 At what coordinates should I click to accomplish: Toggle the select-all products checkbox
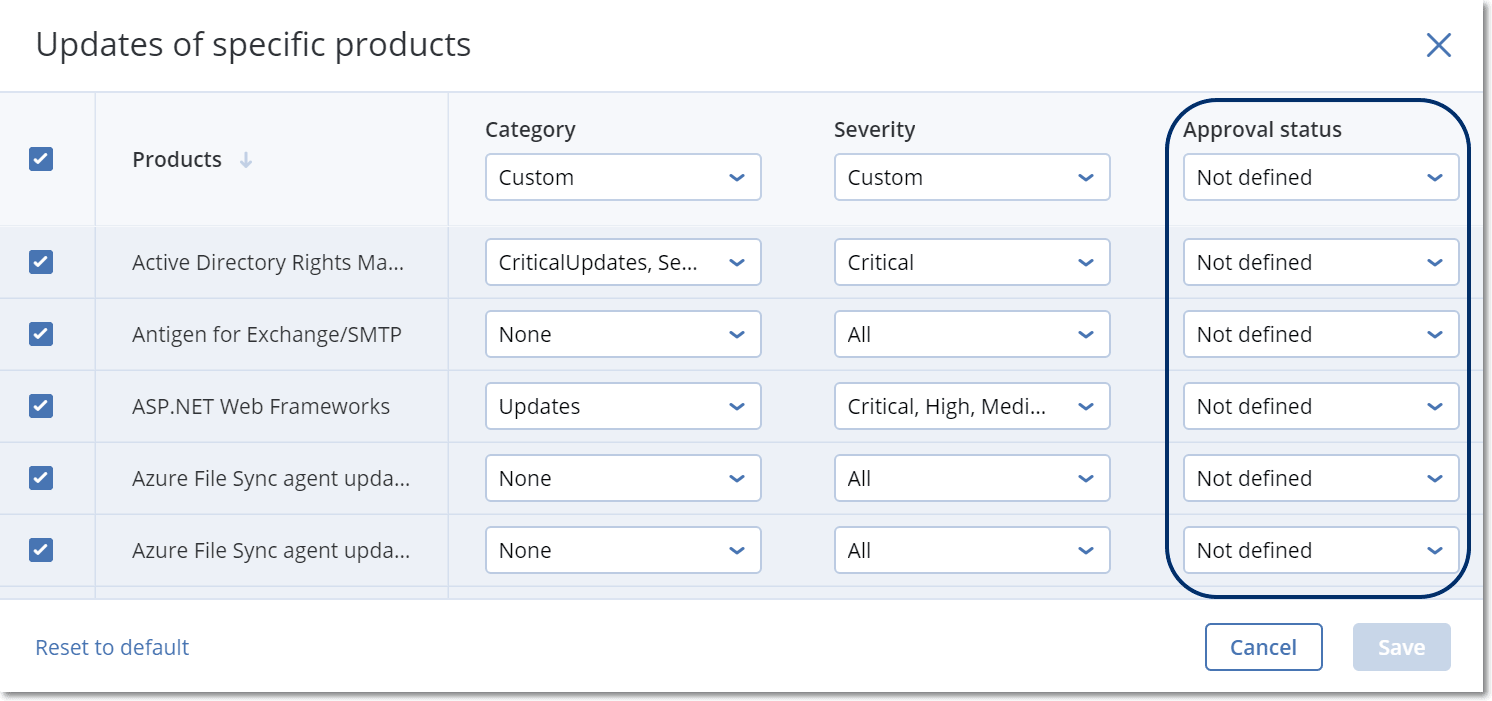point(41,159)
